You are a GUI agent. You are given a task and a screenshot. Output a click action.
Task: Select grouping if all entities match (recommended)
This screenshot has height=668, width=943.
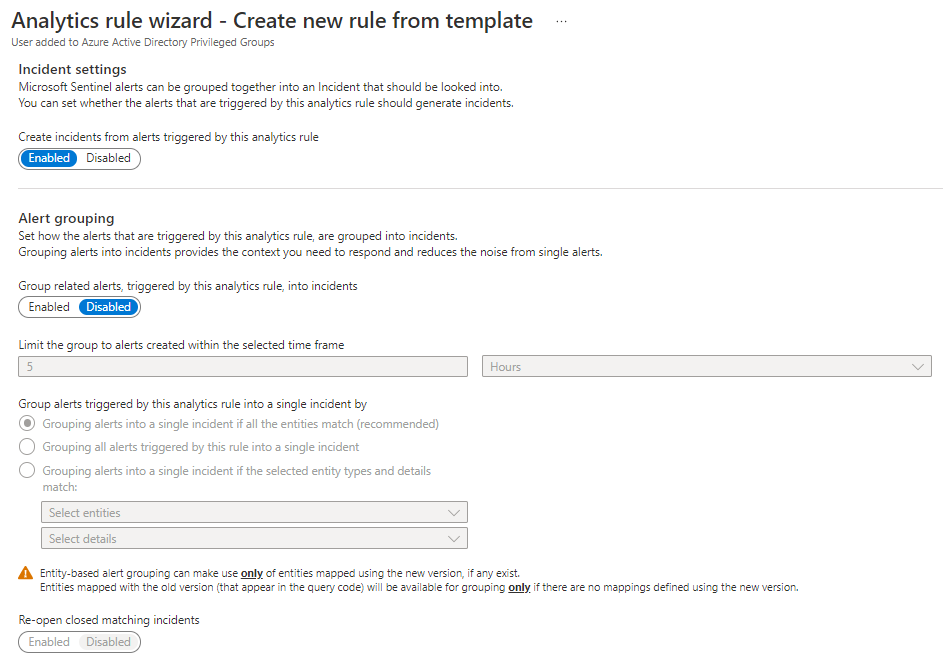[x=28, y=424]
